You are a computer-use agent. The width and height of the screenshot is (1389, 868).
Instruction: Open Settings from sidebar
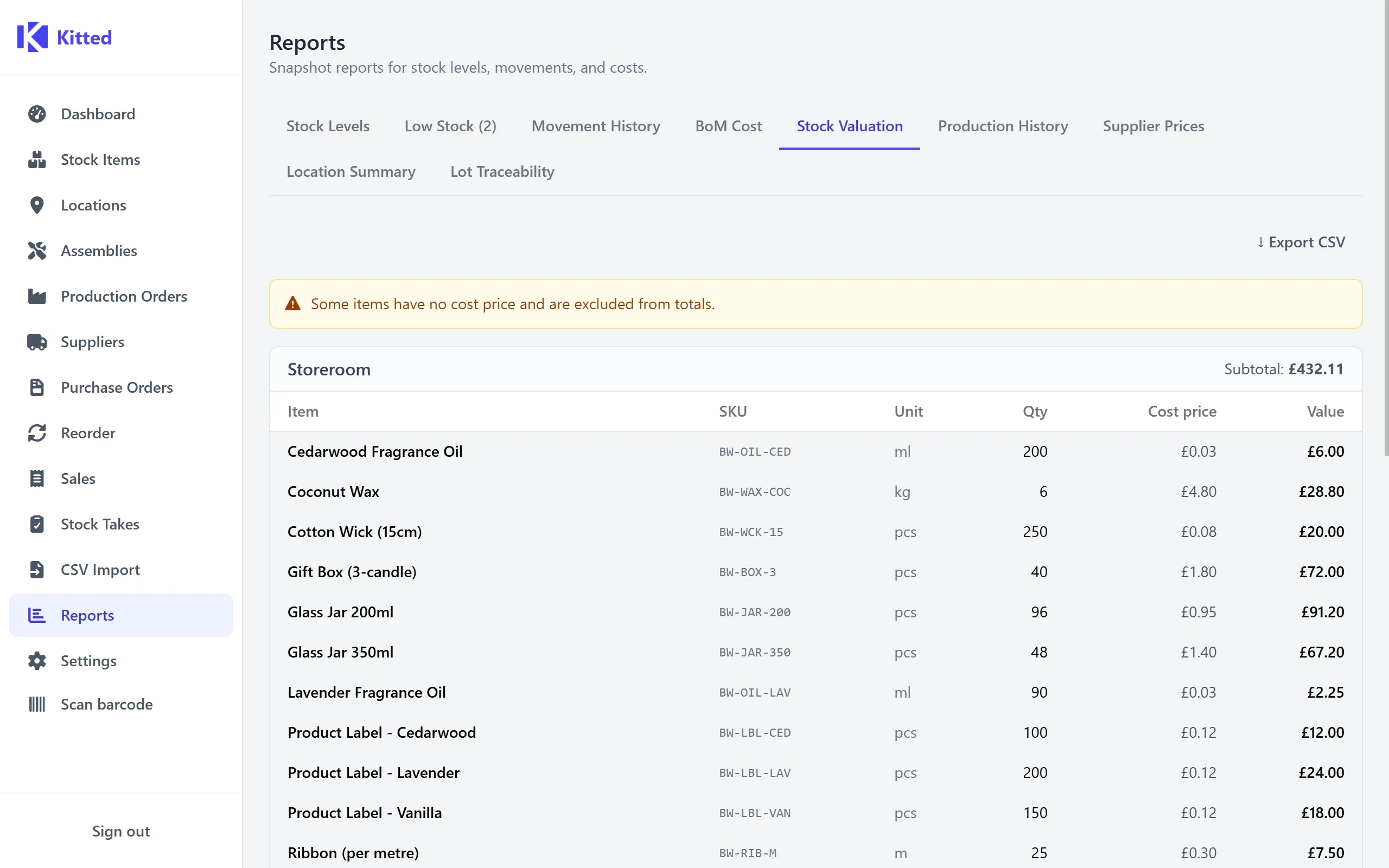121,661
